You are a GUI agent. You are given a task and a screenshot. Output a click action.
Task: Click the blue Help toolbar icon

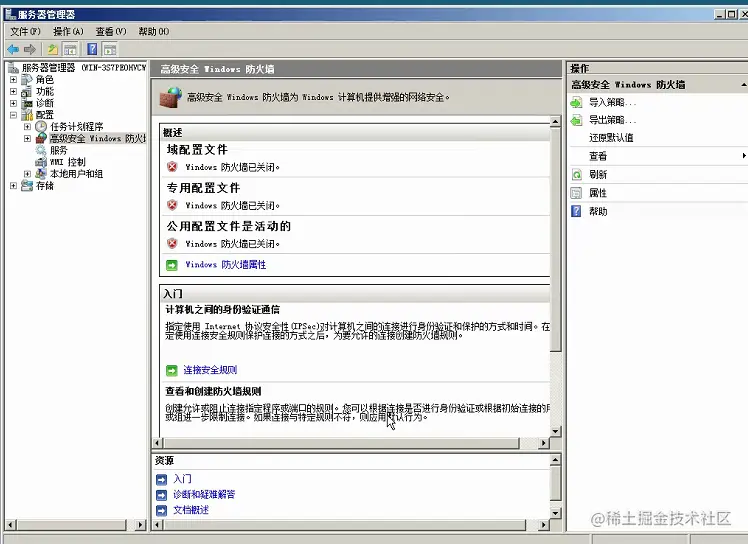tap(92, 49)
